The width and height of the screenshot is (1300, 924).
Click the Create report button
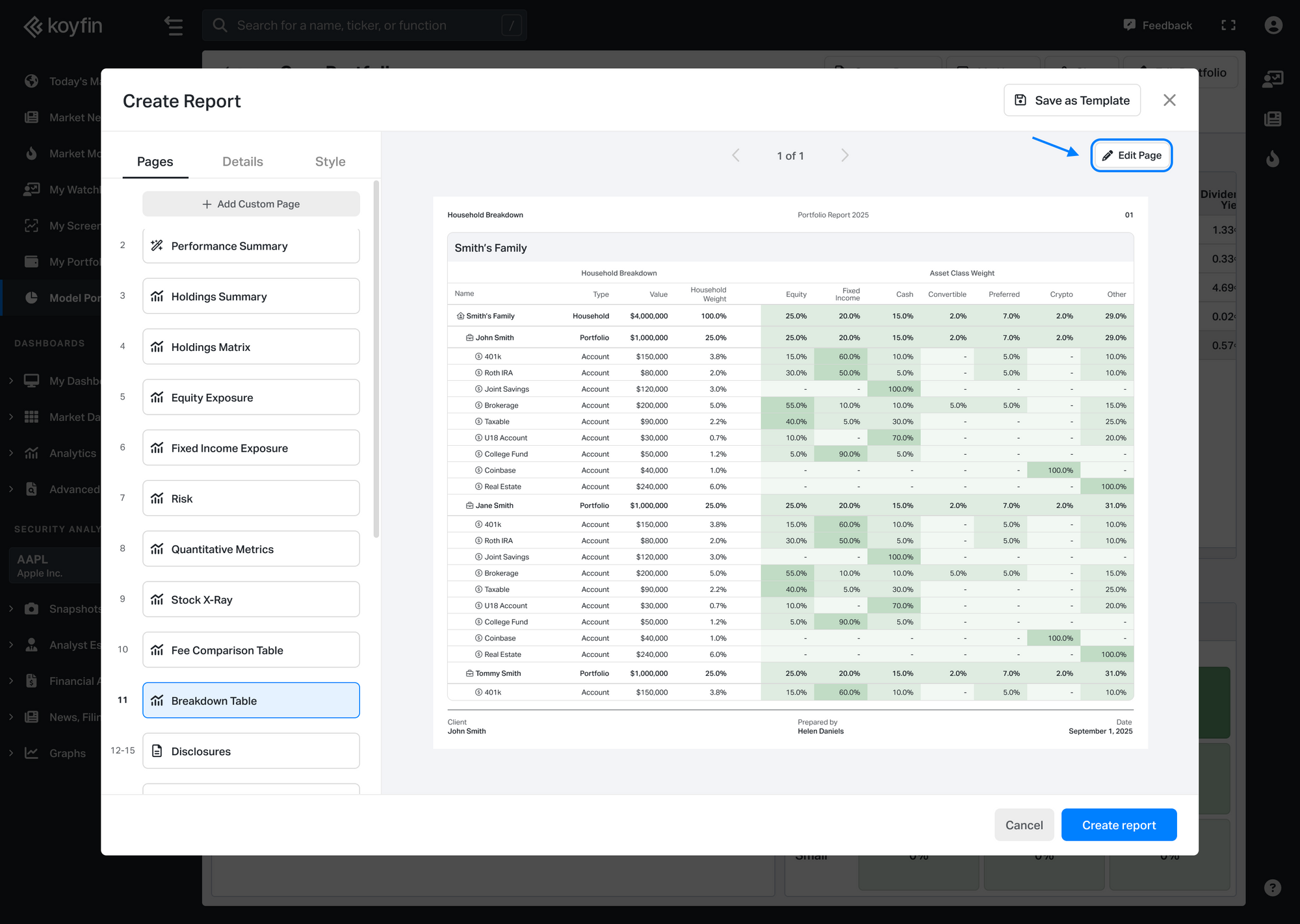click(1119, 825)
